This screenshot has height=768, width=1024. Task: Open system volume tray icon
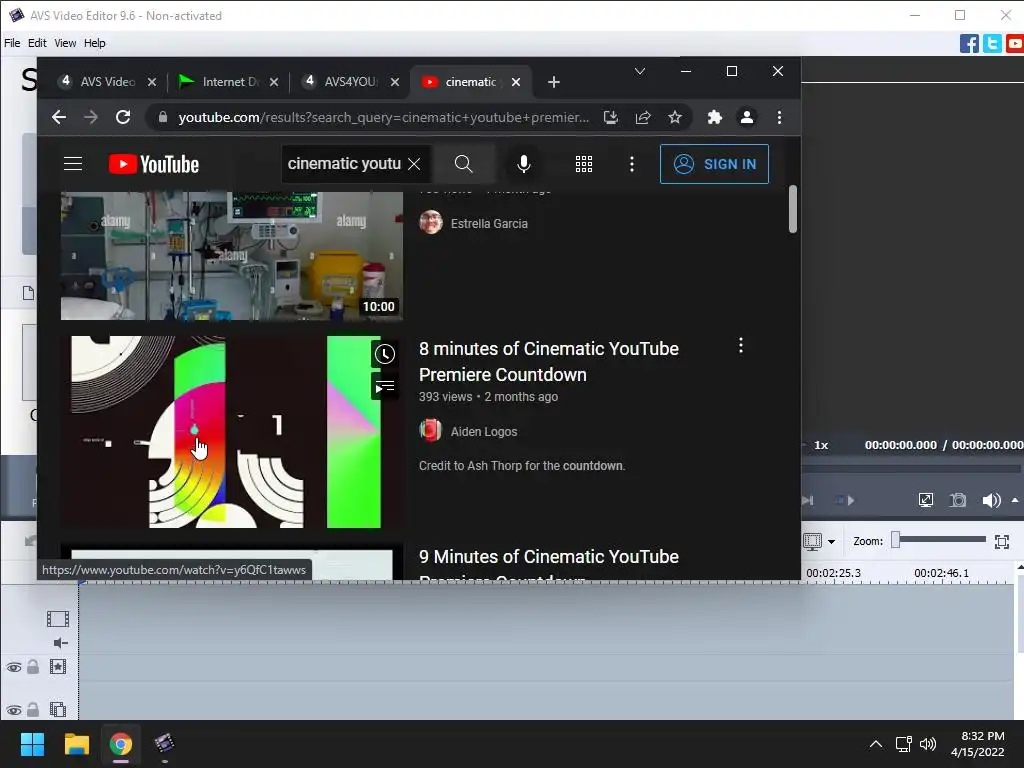tap(928, 744)
